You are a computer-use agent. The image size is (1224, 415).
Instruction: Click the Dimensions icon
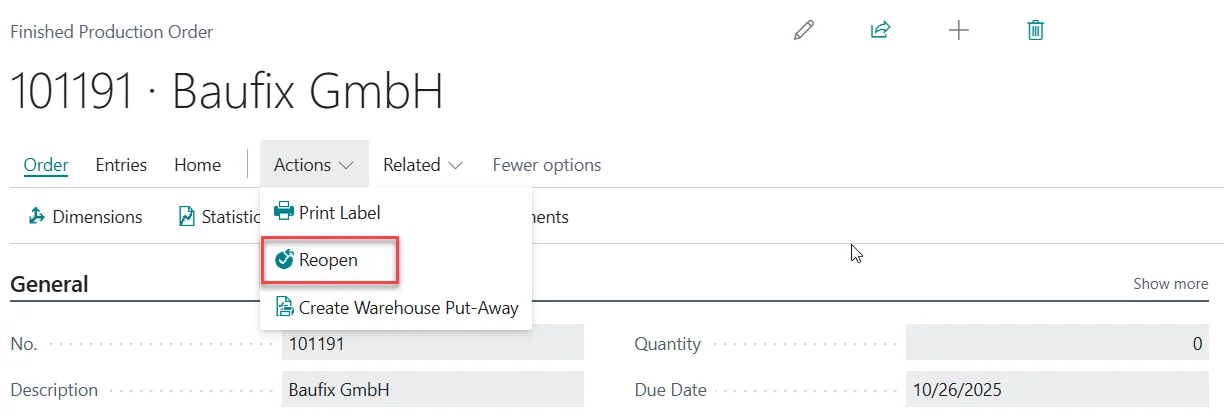click(37, 217)
